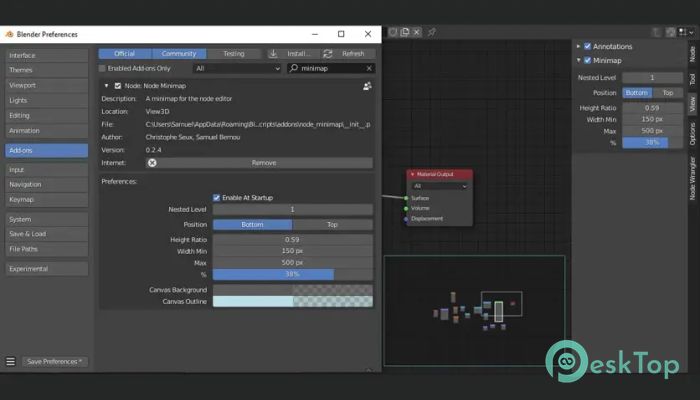Image resolution: width=700 pixels, height=400 pixels.
Task: Click the fake user shield icon in node editor header
Action: tap(393, 32)
